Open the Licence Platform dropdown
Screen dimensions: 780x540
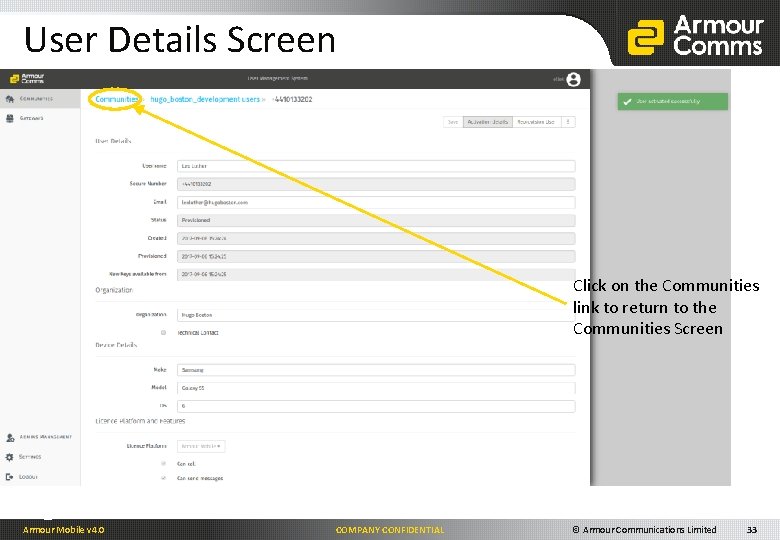(201, 446)
